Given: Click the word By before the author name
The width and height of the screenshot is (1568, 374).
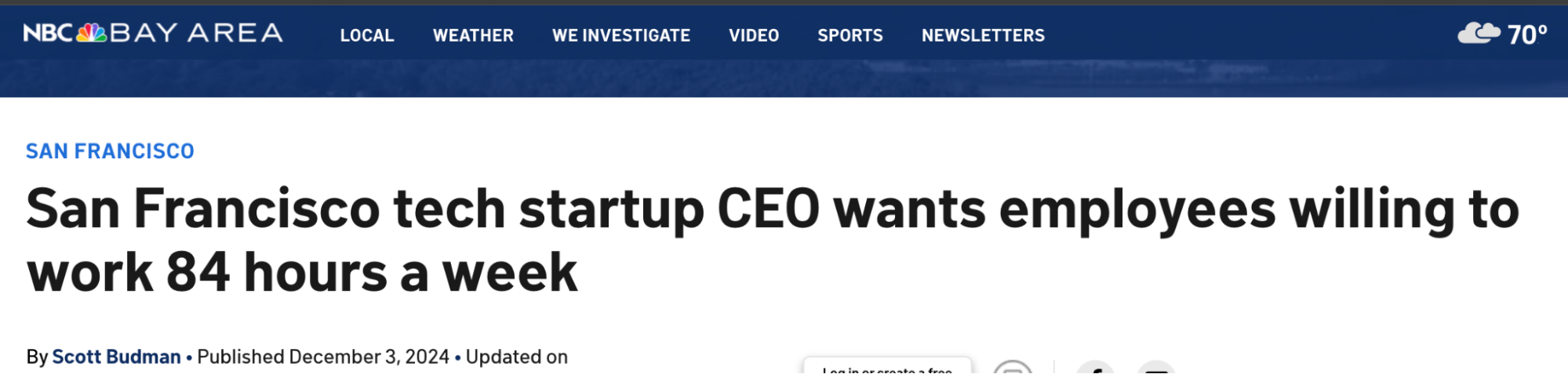Looking at the screenshot, I should [x=37, y=357].
